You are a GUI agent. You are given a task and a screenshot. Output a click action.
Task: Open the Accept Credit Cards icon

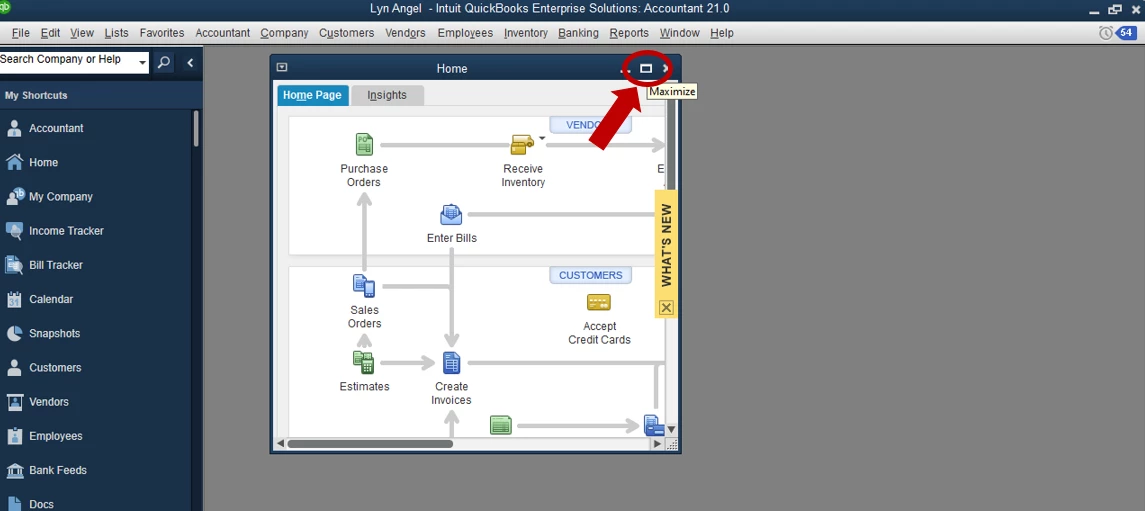pyautogui.click(x=599, y=301)
